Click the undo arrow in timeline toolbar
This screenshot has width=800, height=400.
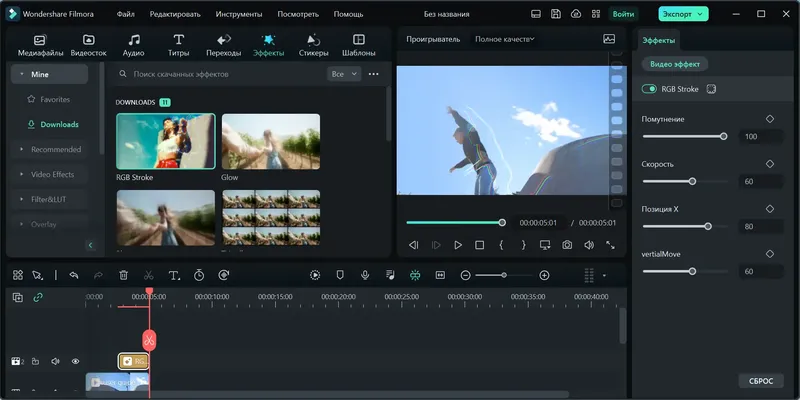74,275
